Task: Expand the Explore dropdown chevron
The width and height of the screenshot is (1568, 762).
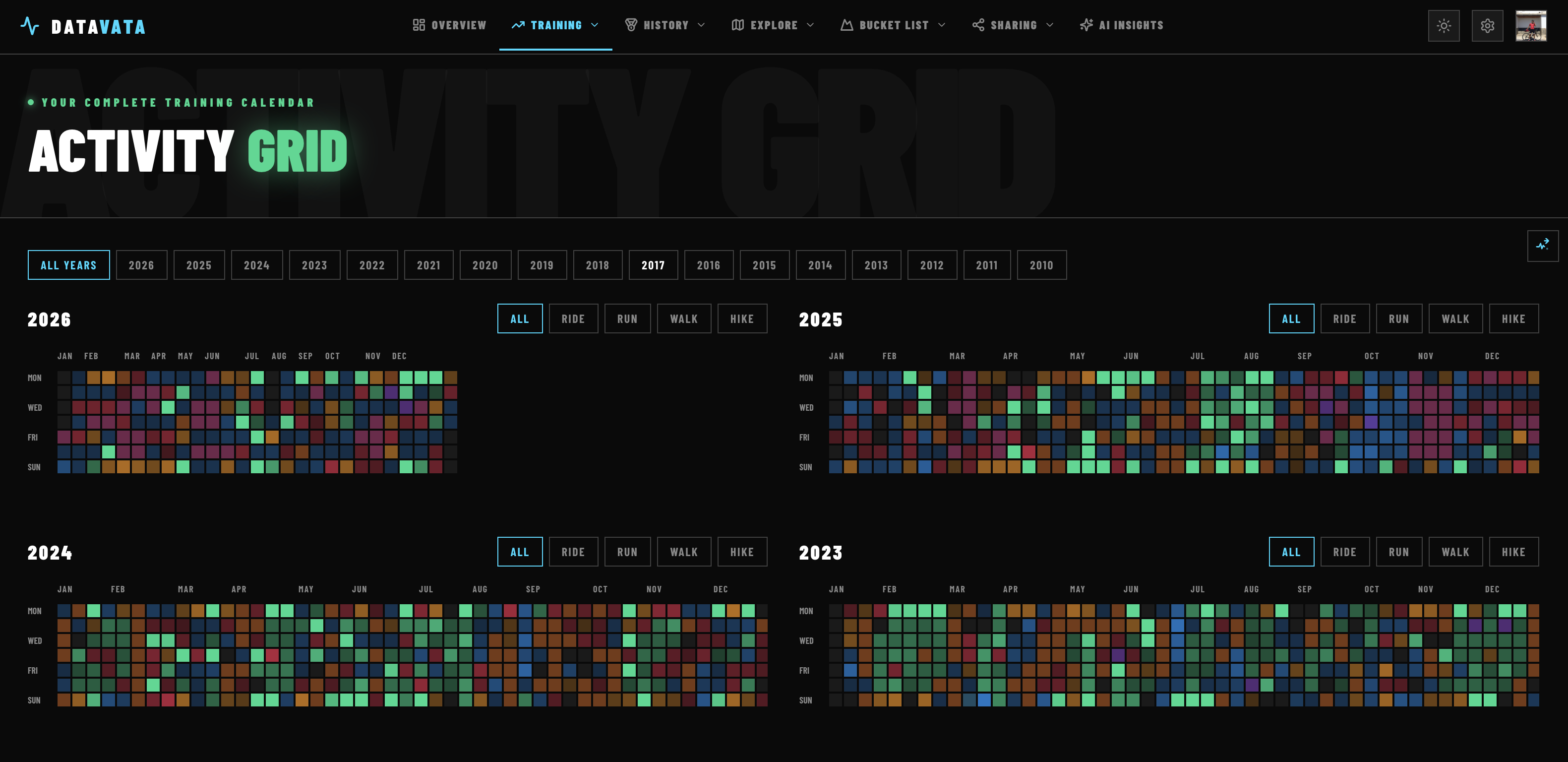Action: coord(810,25)
